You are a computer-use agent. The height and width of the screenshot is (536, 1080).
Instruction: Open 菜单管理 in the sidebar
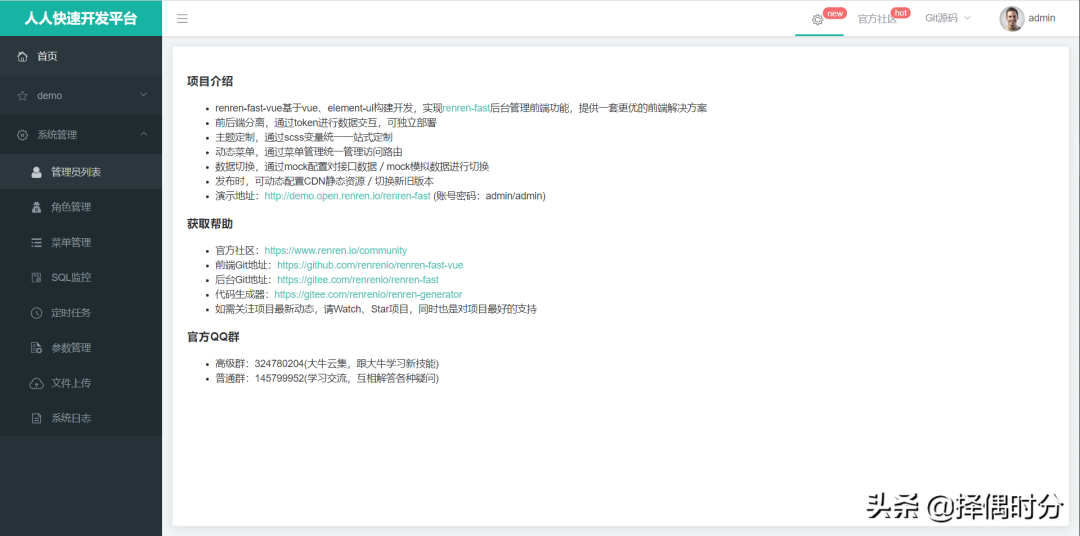pos(71,242)
